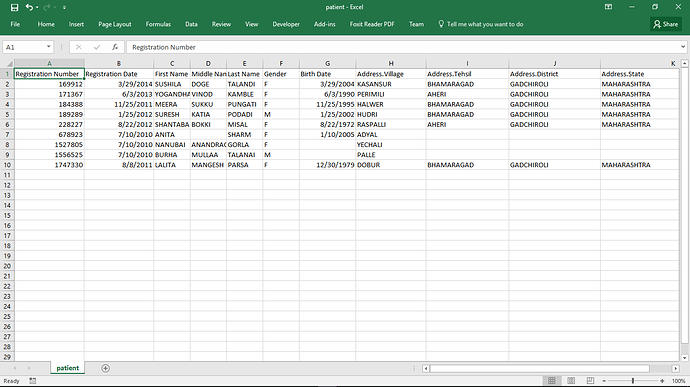Open the Page Layout tab
Image resolution: width=690 pixels, height=387 pixels.
click(115, 24)
